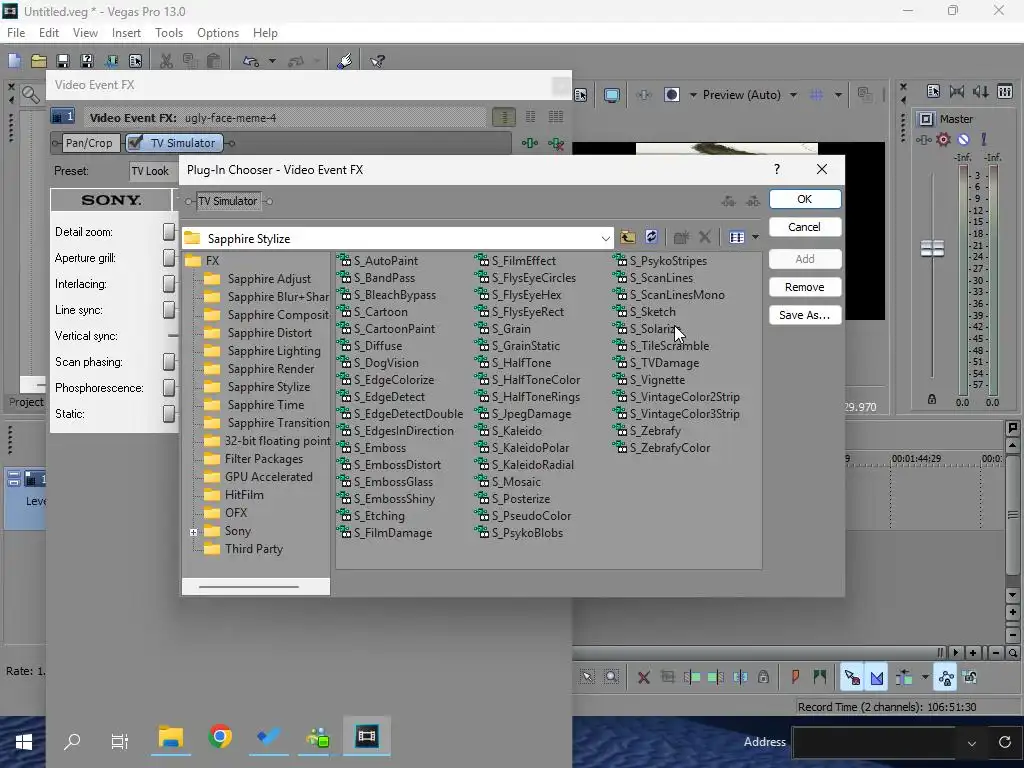This screenshot has height=768, width=1024.
Task: Click Save As... button in Plug-In Chooser
Action: tap(805, 315)
